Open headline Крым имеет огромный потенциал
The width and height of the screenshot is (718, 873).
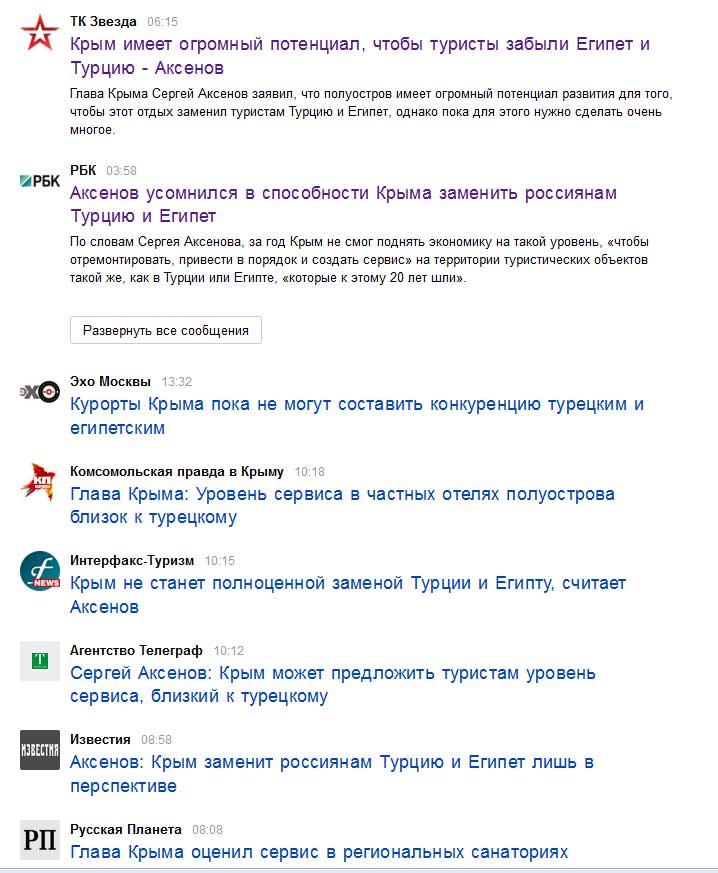pyautogui.click(x=360, y=56)
